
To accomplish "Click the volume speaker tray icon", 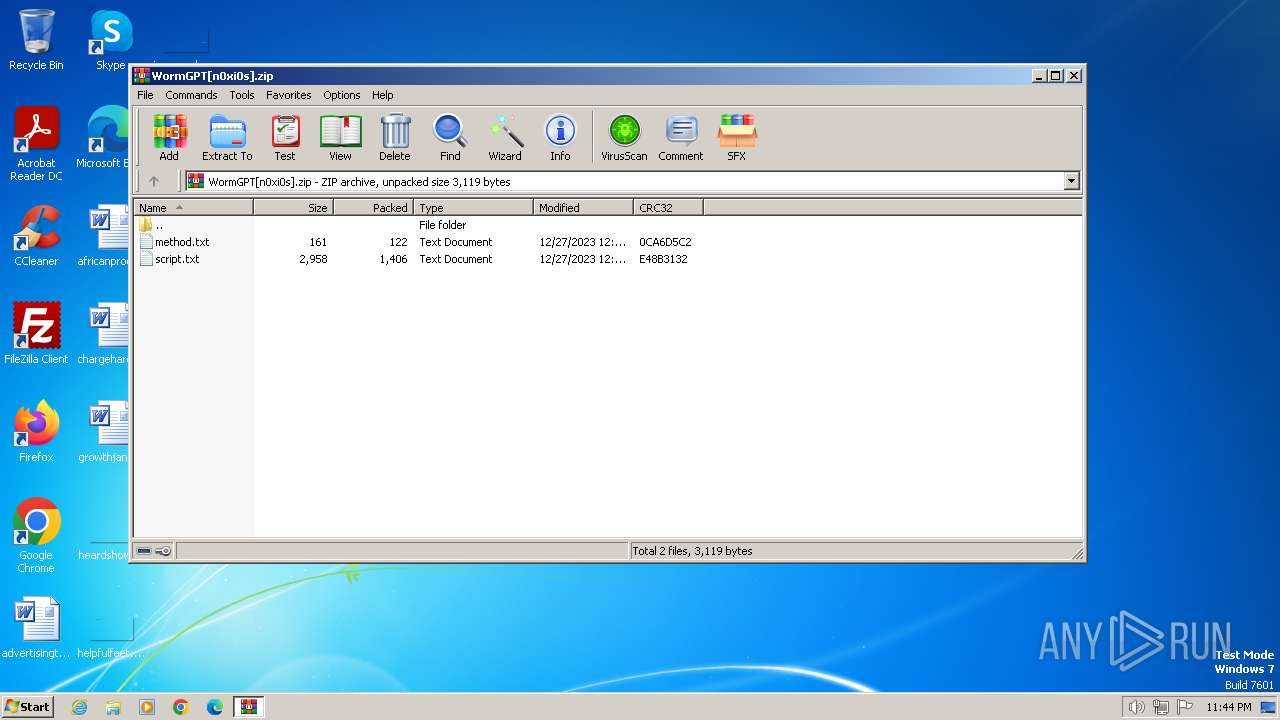I will point(1136,707).
